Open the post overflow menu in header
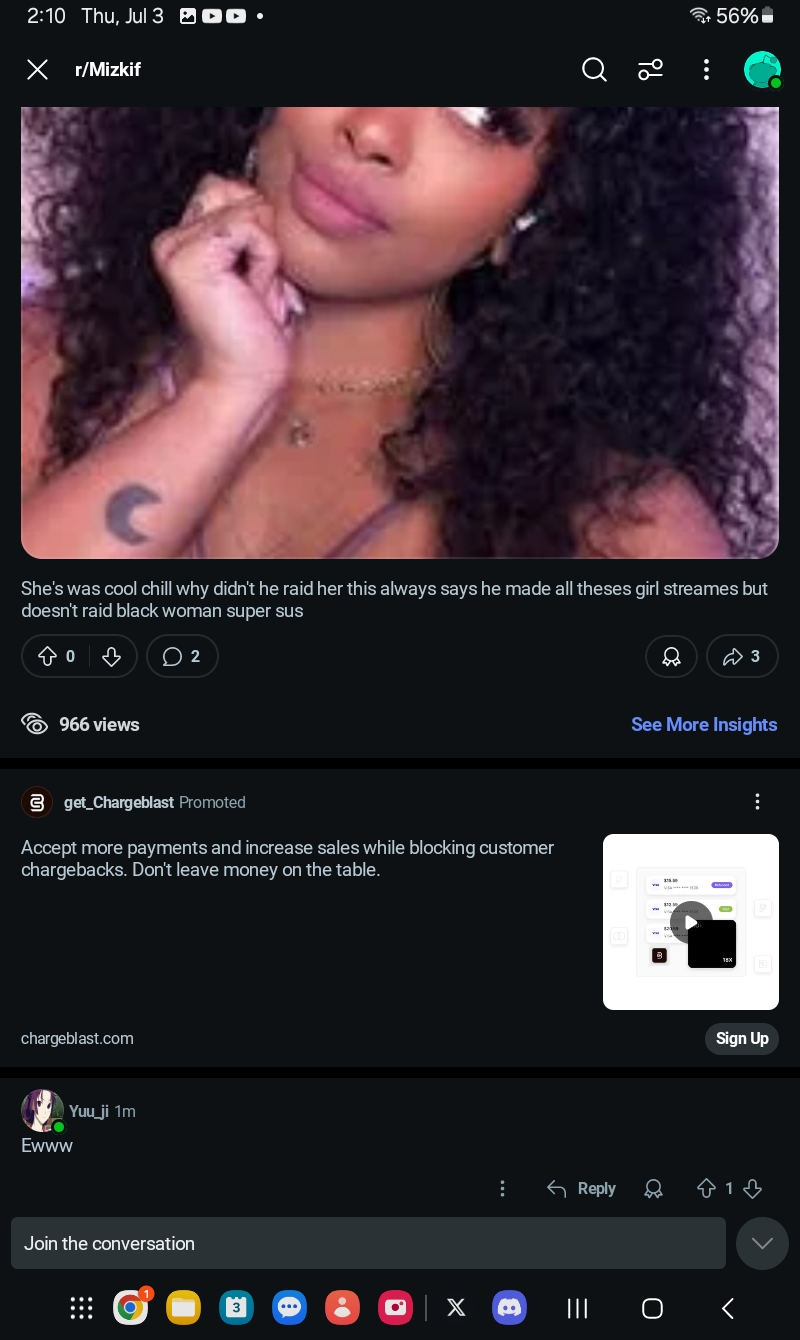This screenshot has width=800, height=1340. [x=706, y=70]
